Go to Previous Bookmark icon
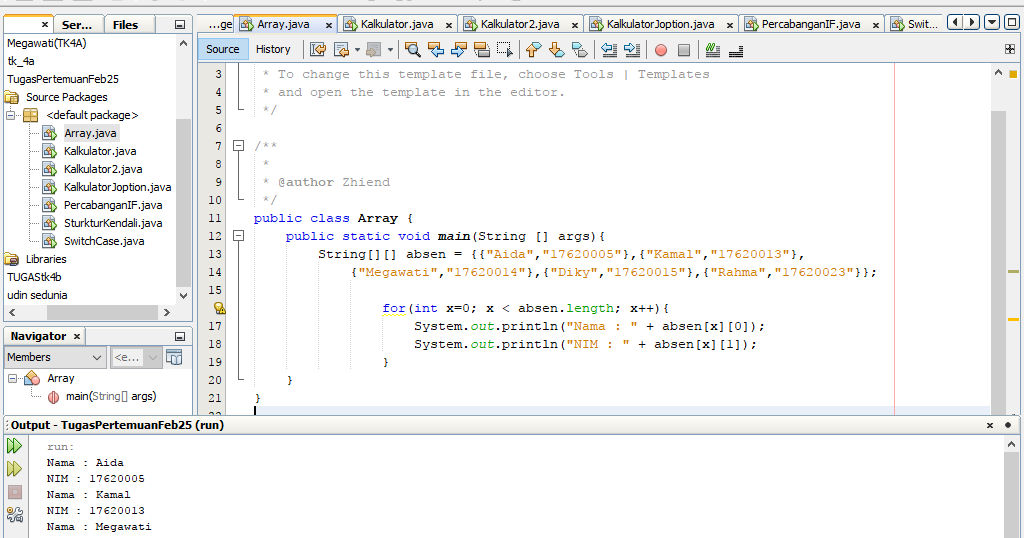 tap(534, 50)
